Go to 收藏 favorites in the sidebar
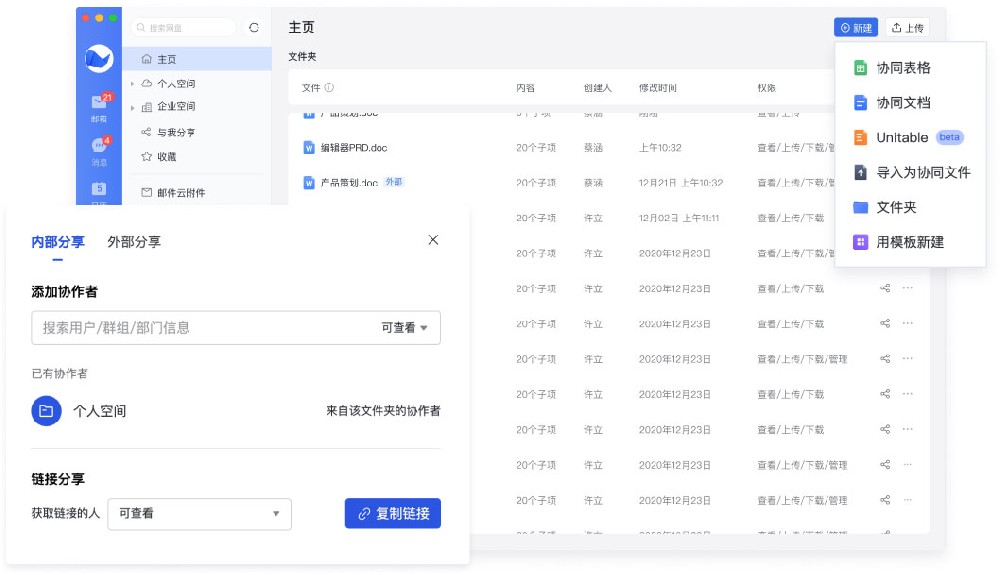This screenshot has height=575, width=1000. pyautogui.click(x=166, y=157)
